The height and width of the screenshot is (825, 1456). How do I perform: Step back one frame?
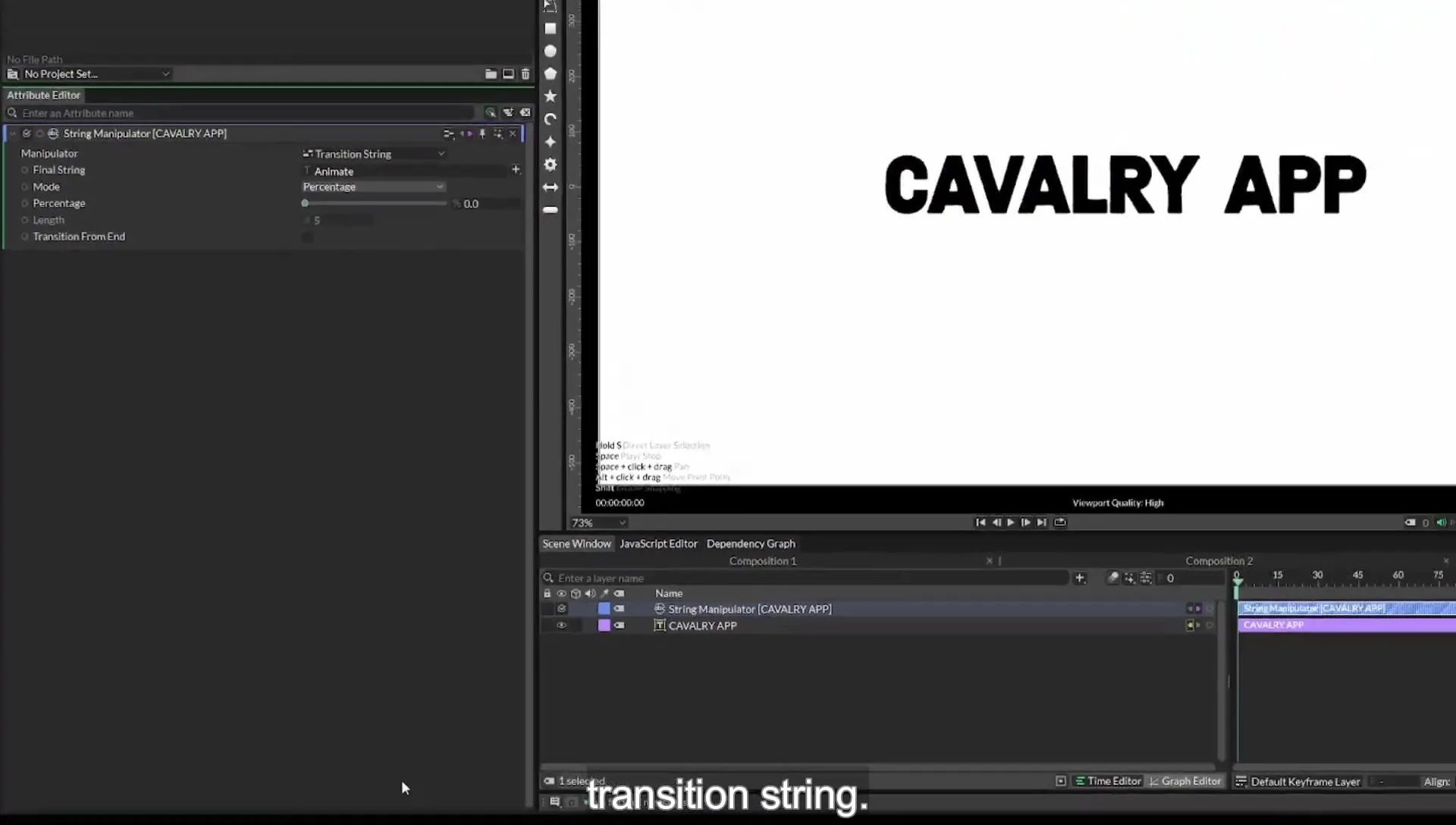tap(996, 522)
